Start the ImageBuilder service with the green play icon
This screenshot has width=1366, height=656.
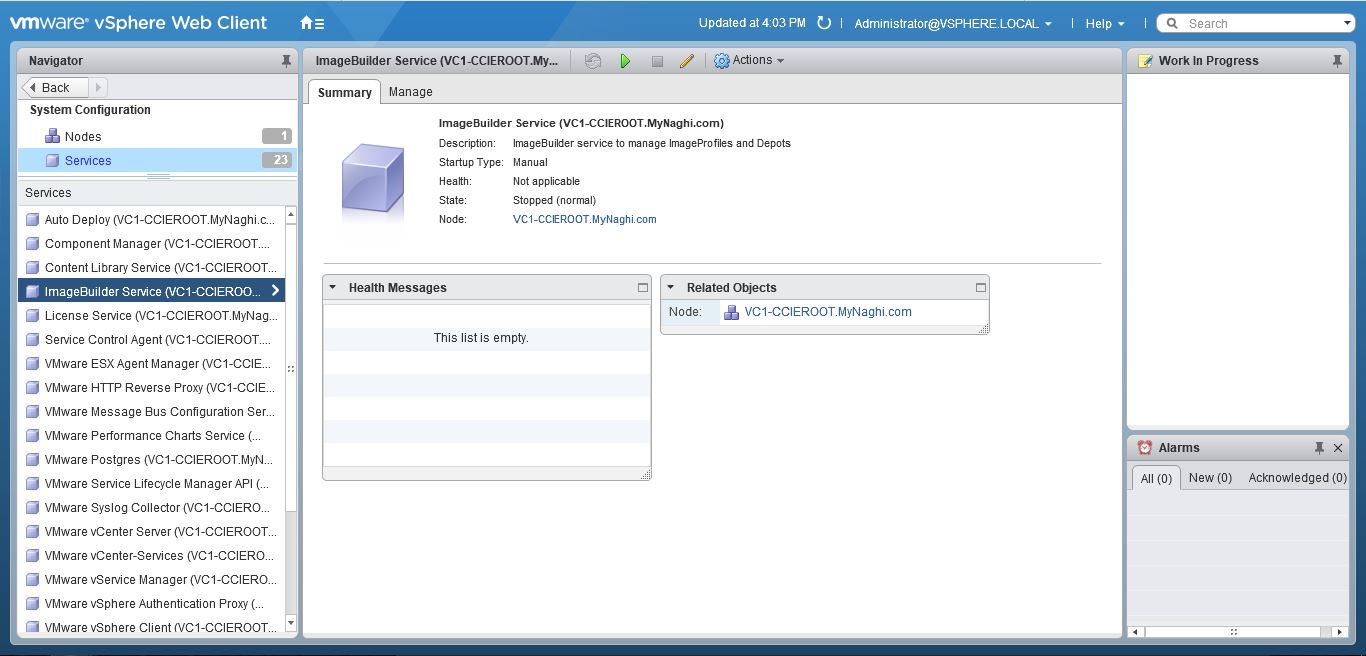(625, 61)
